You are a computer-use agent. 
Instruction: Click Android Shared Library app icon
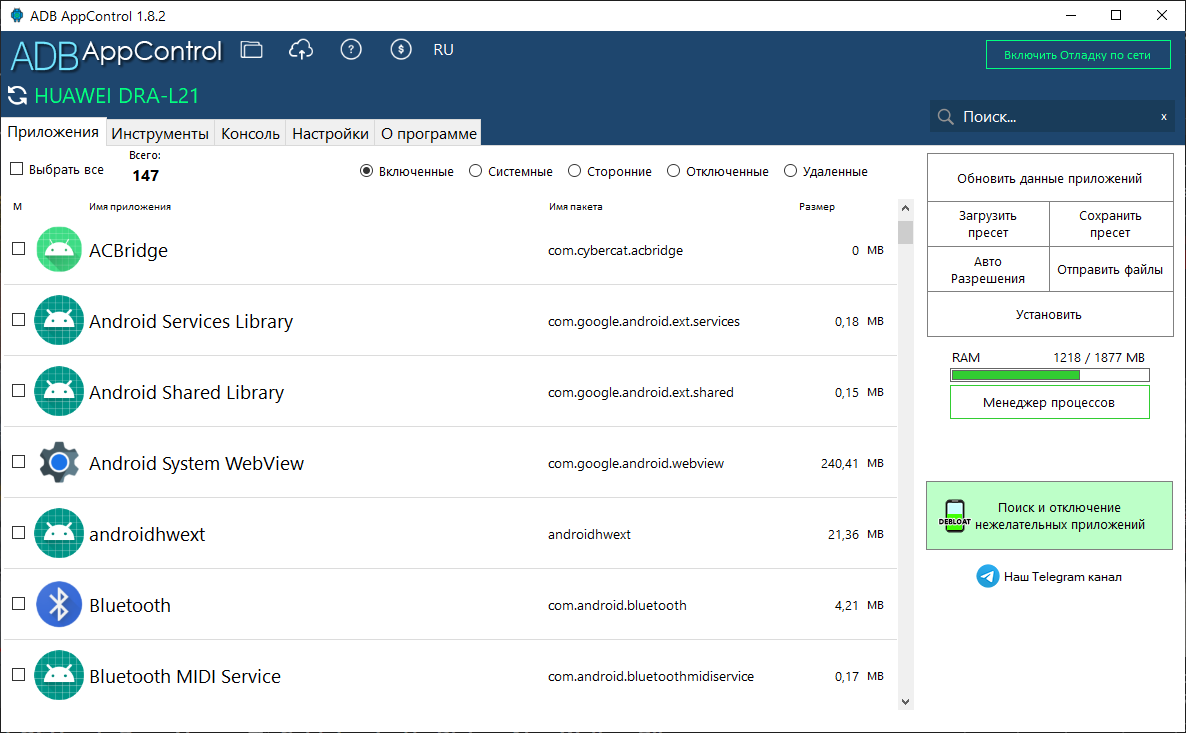pyautogui.click(x=59, y=391)
